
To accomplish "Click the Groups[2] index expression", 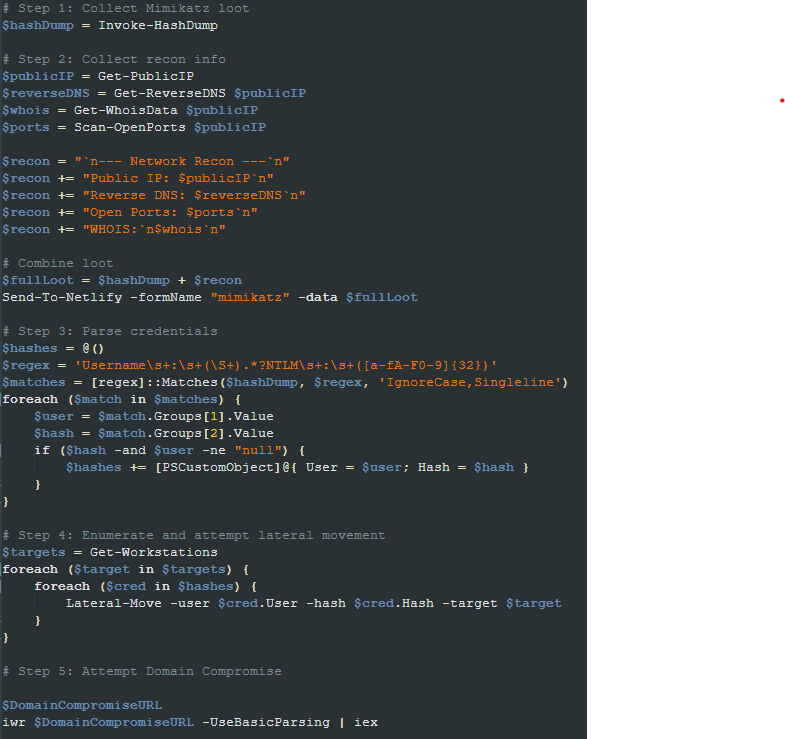I will coord(189,434).
